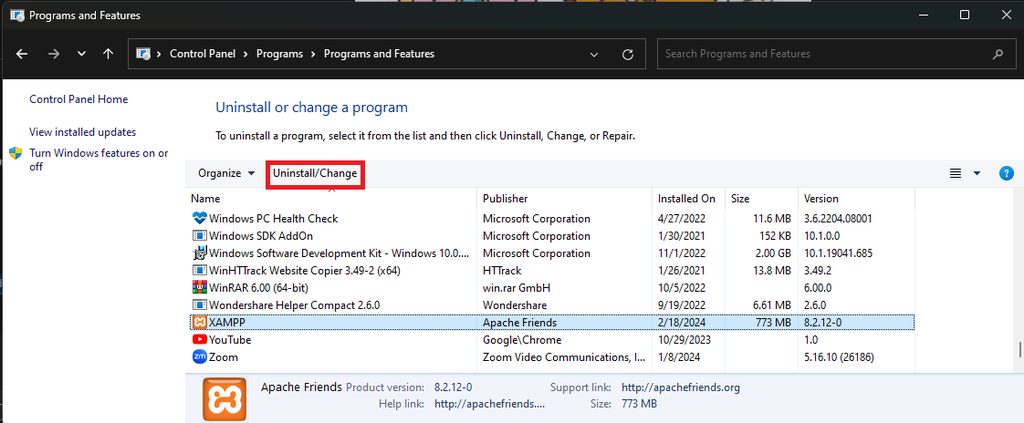This screenshot has width=1024, height=423.
Task: Sort by the Name column header
Action: tap(205, 198)
